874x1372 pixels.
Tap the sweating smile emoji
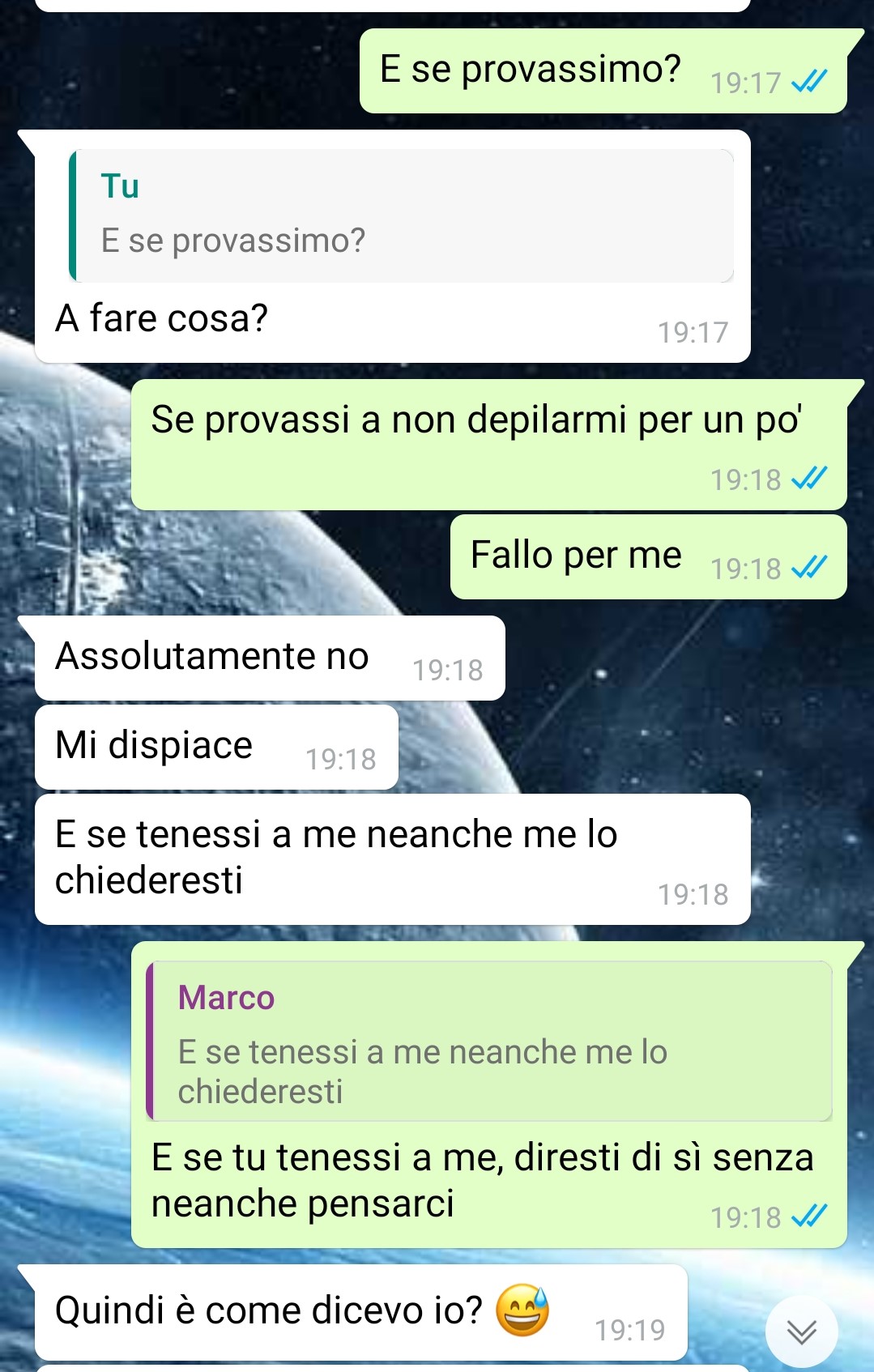pyautogui.click(x=522, y=1310)
